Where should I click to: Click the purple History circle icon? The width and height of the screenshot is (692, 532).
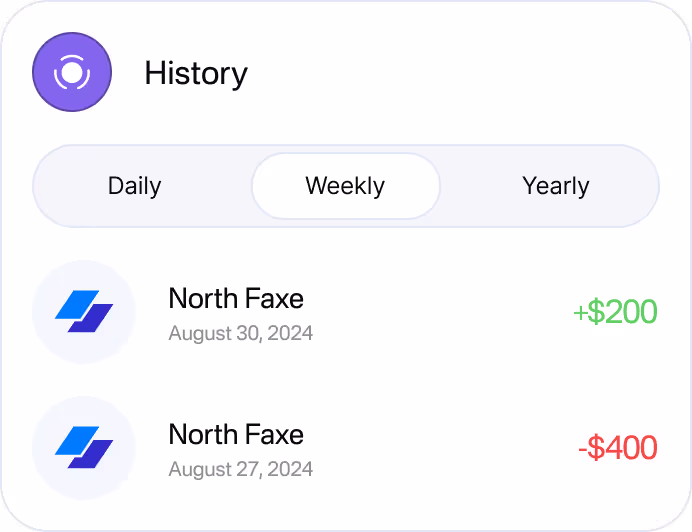[x=72, y=72]
